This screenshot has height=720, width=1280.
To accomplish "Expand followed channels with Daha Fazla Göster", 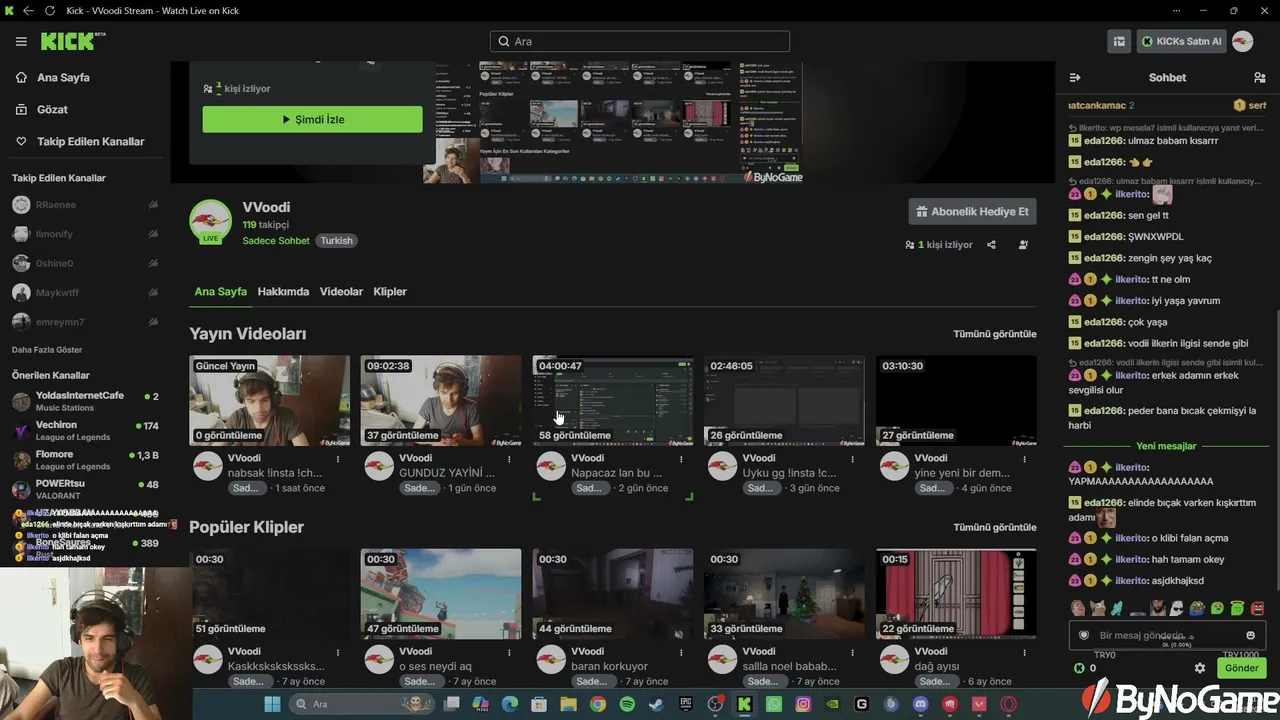I will (47, 350).
